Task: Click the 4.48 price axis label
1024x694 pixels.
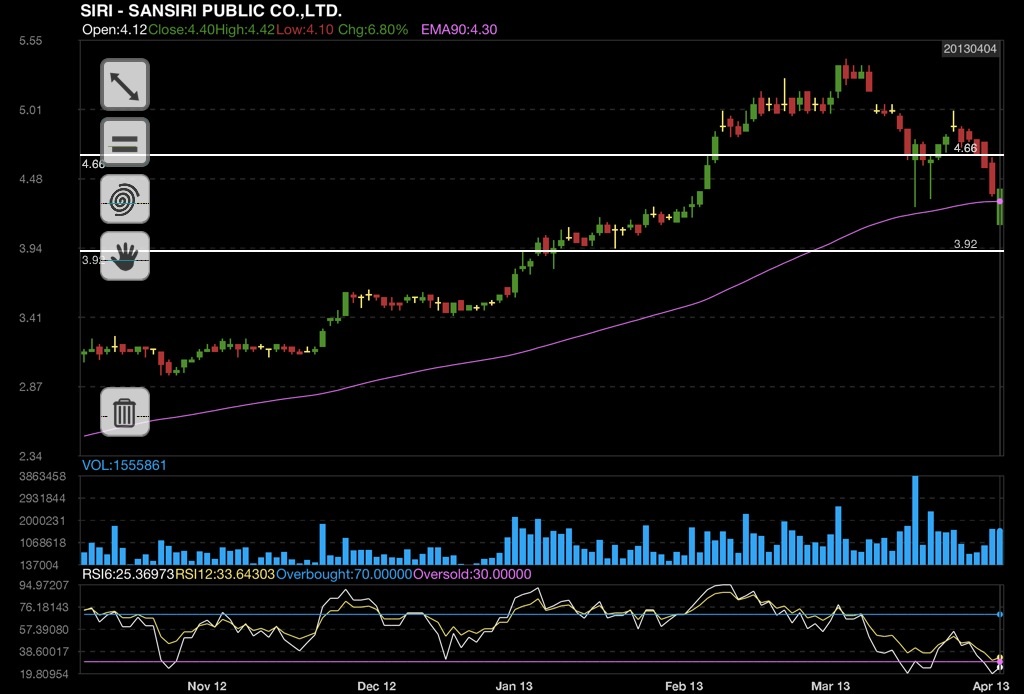Action: 30,180
